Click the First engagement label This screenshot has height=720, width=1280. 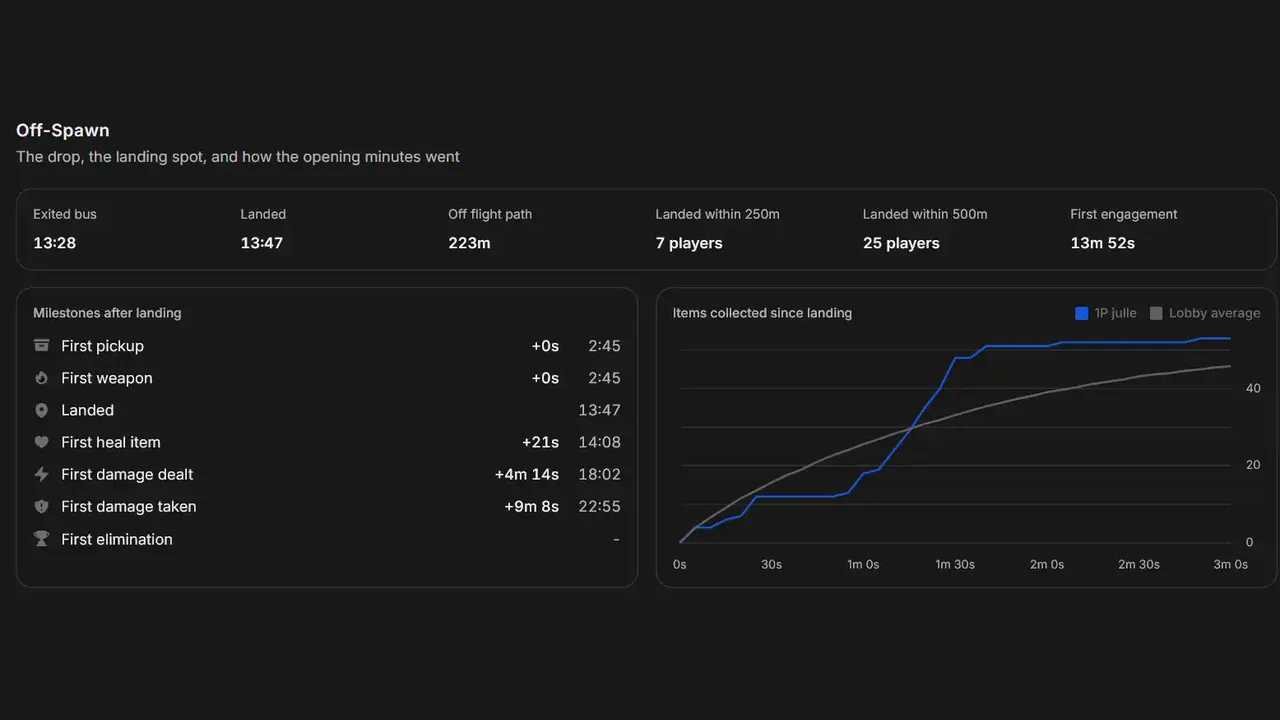(1124, 214)
